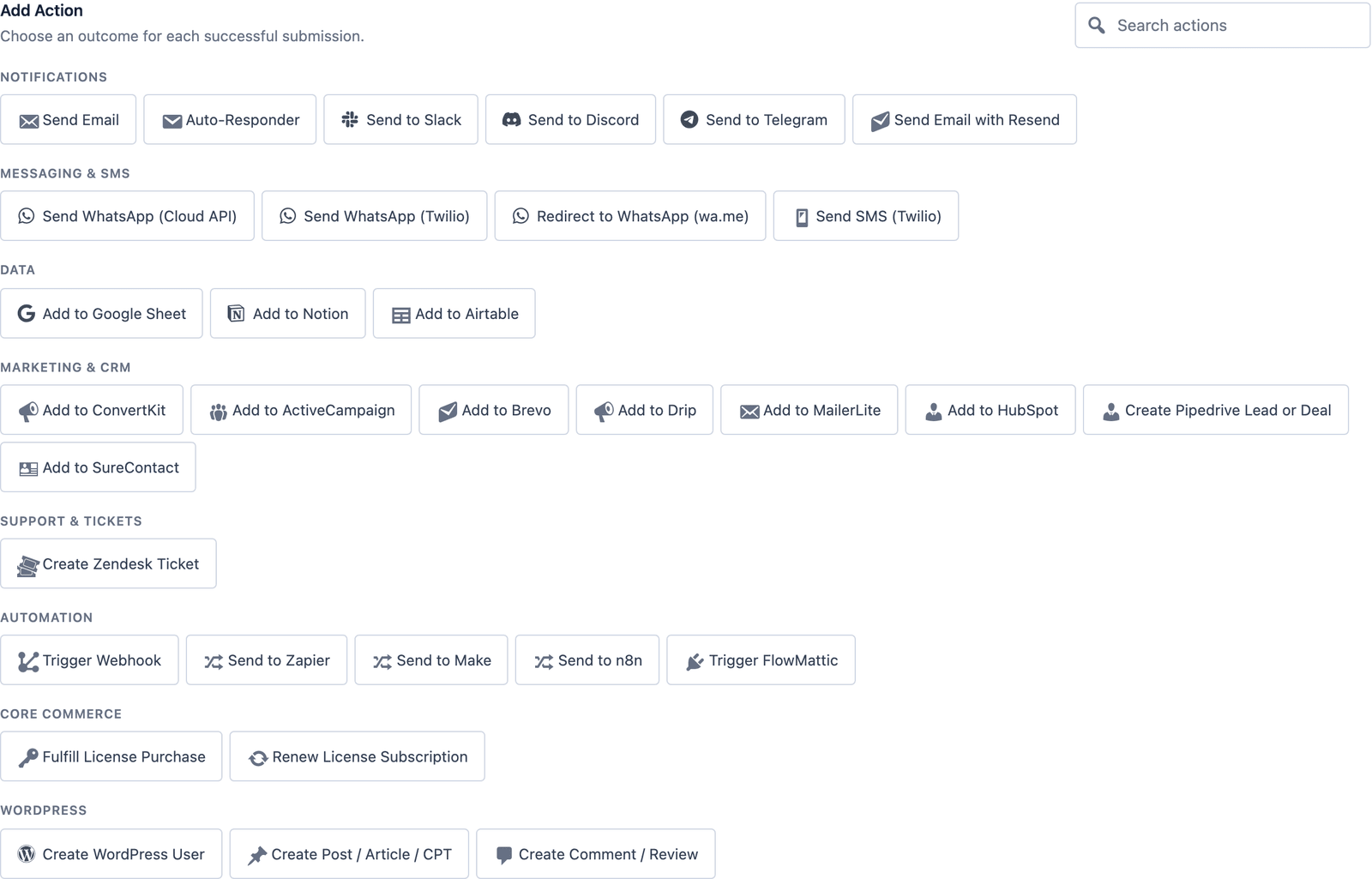Click the shuffle icon beside Send to n8n
This screenshot has width=1372, height=879.
tap(544, 662)
